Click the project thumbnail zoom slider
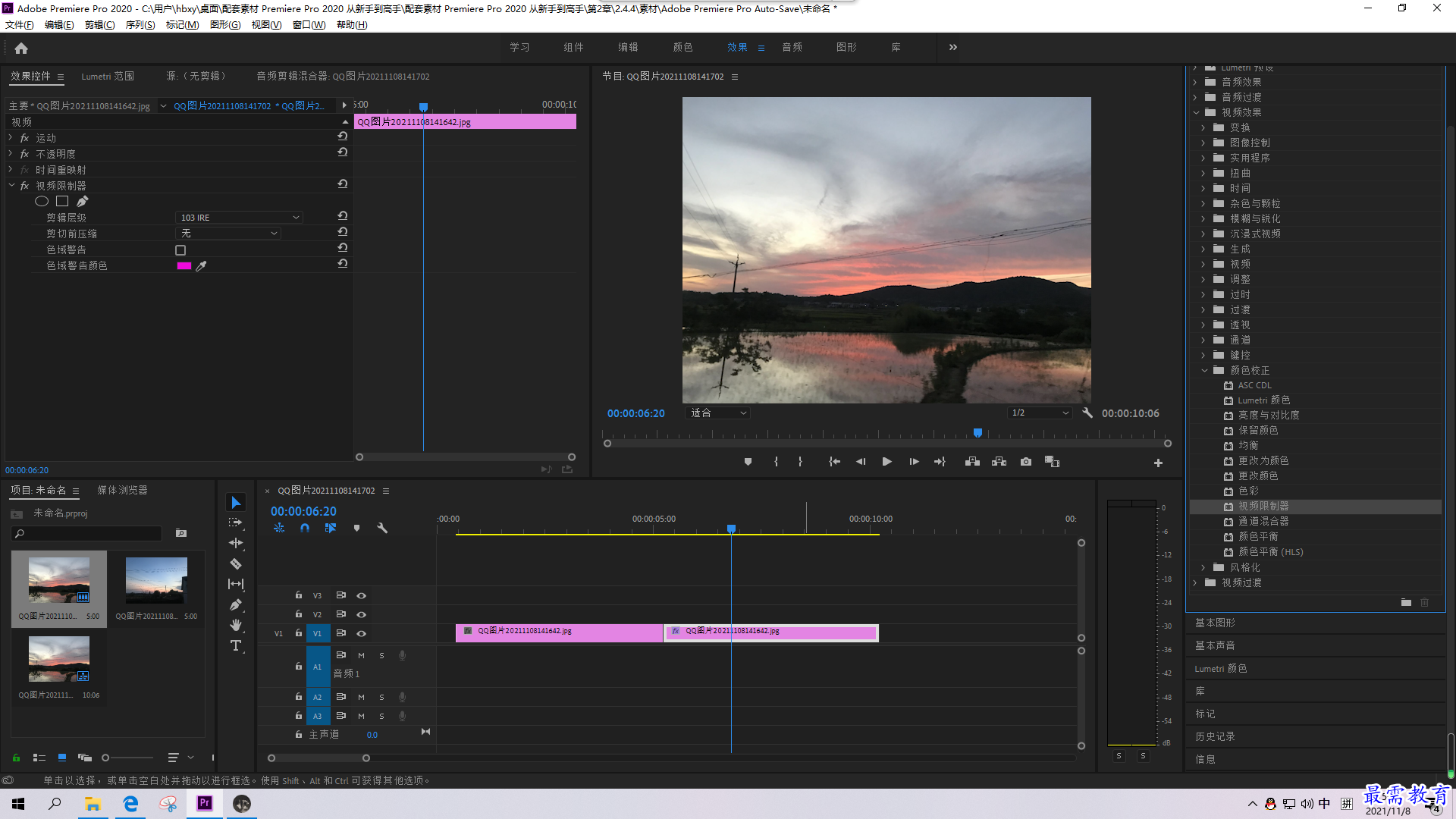The height and width of the screenshot is (819, 1456). [x=128, y=758]
